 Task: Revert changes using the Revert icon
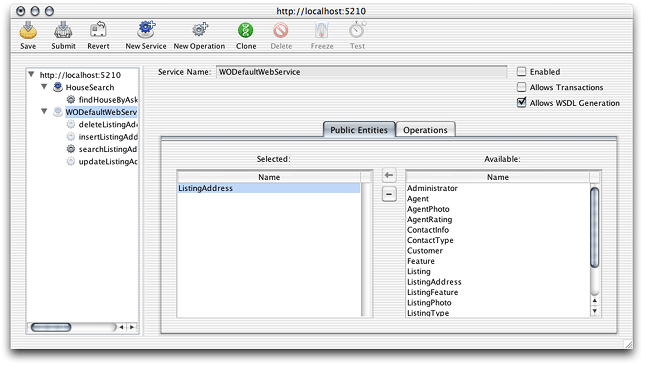pyautogui.click(x=98, y=30)
